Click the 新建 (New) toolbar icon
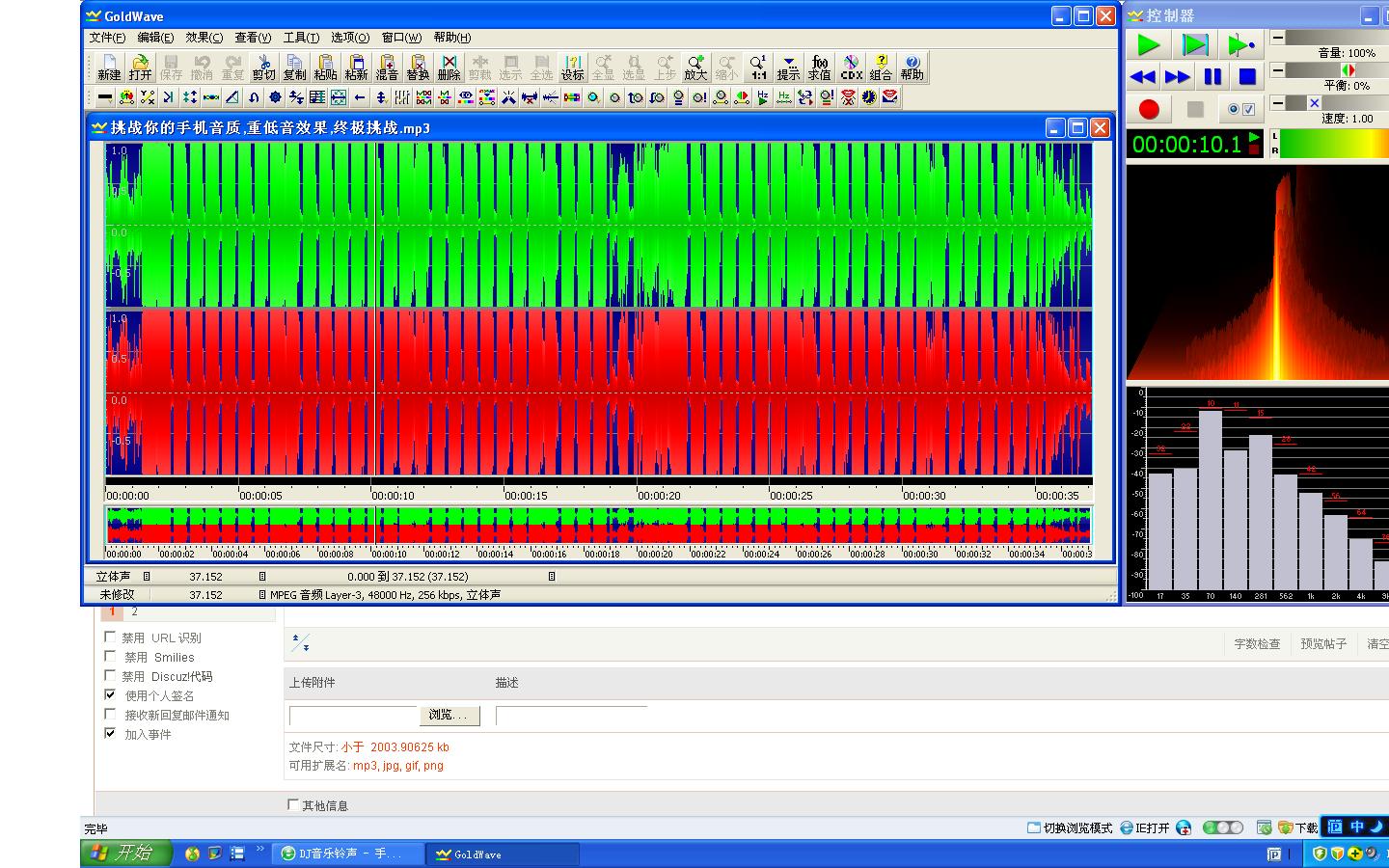 click(x=109, y=68)
